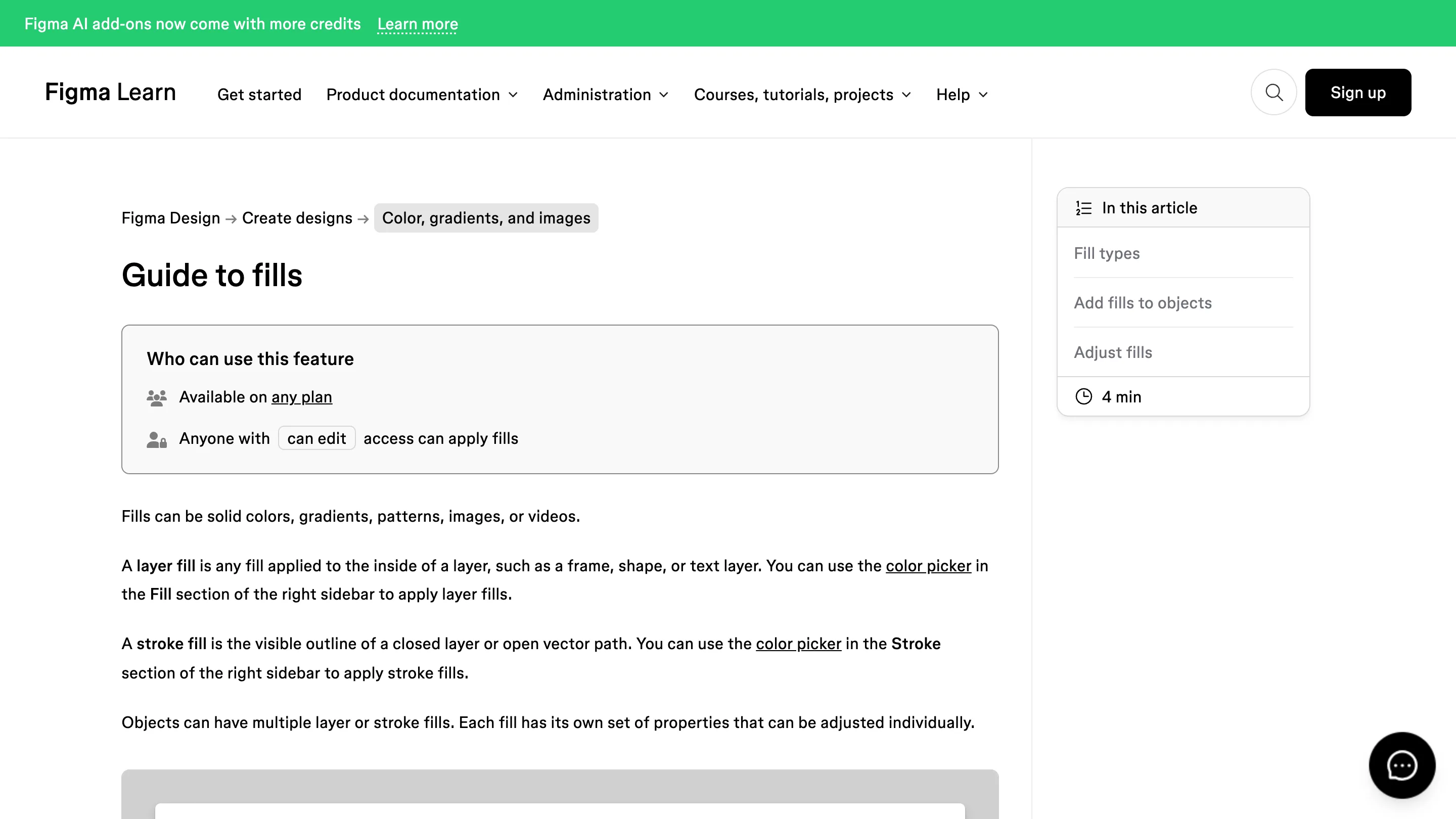Follow color picker link in layer fill paragraph
This screenshot has width=1456, height=819.
[x=928, y=566]
